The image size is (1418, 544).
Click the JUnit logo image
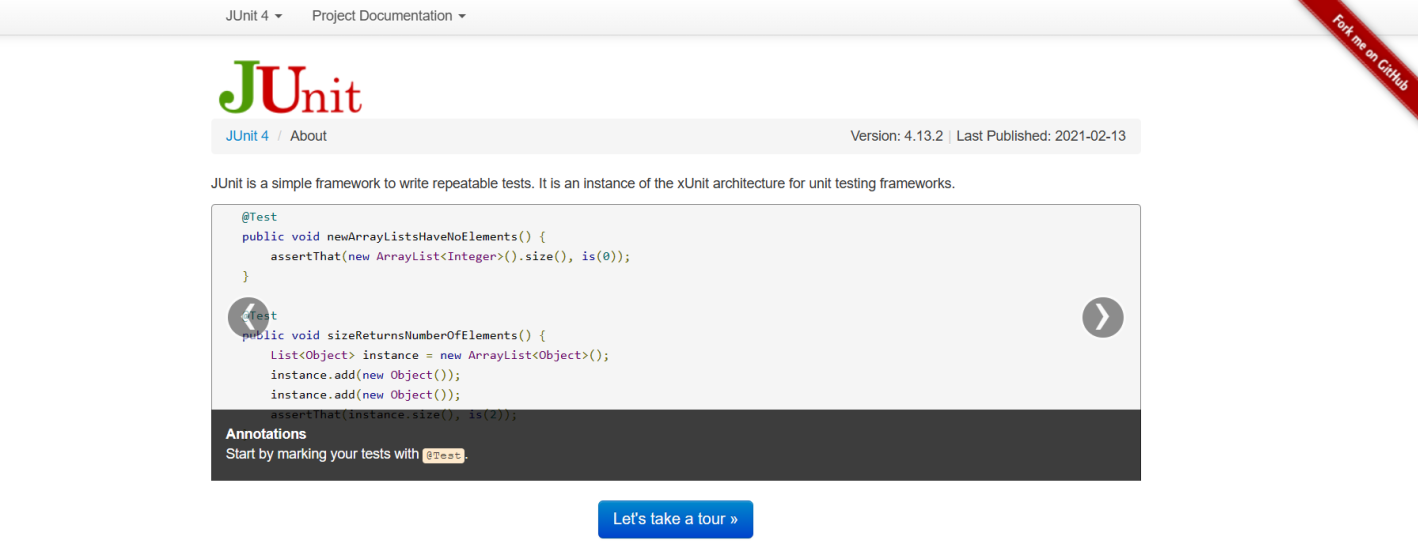coord(290,86)
